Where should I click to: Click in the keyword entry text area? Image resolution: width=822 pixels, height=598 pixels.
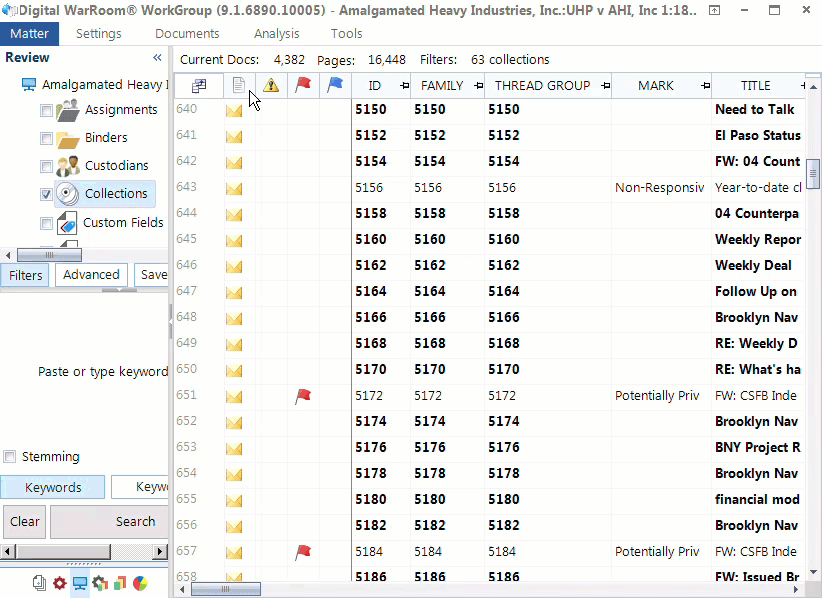(x=84, y=372)
